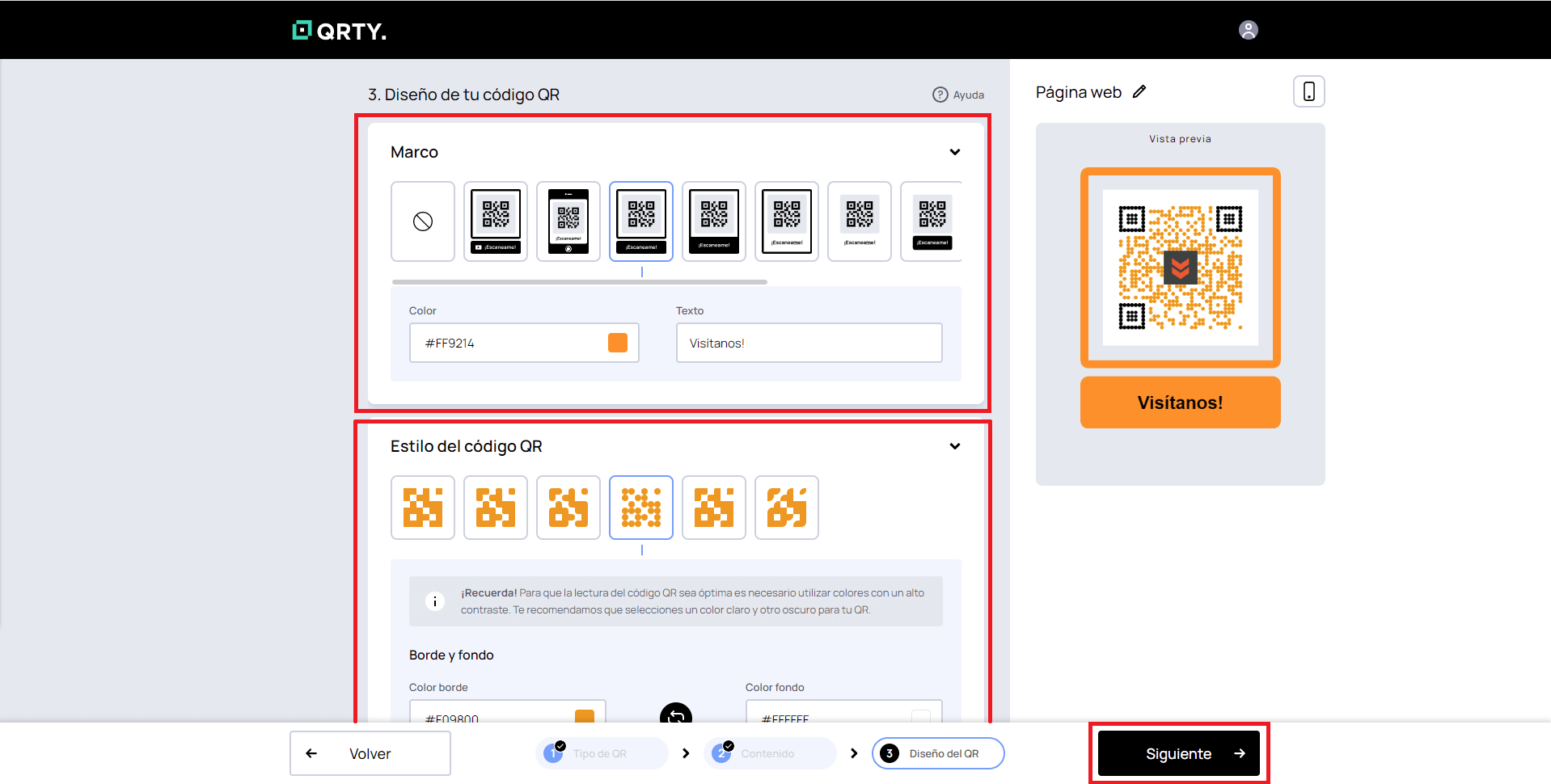Select the dotted QR pattern style

[x=641, y=508]
